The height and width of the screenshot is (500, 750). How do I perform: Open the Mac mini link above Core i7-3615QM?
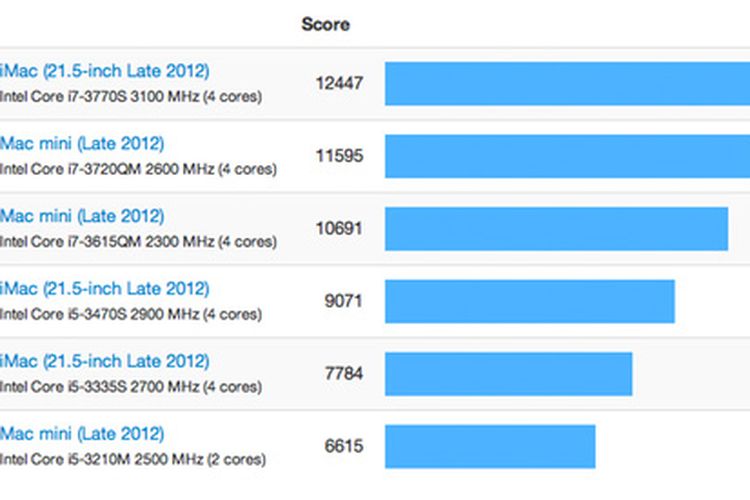(x=82, y=216)
